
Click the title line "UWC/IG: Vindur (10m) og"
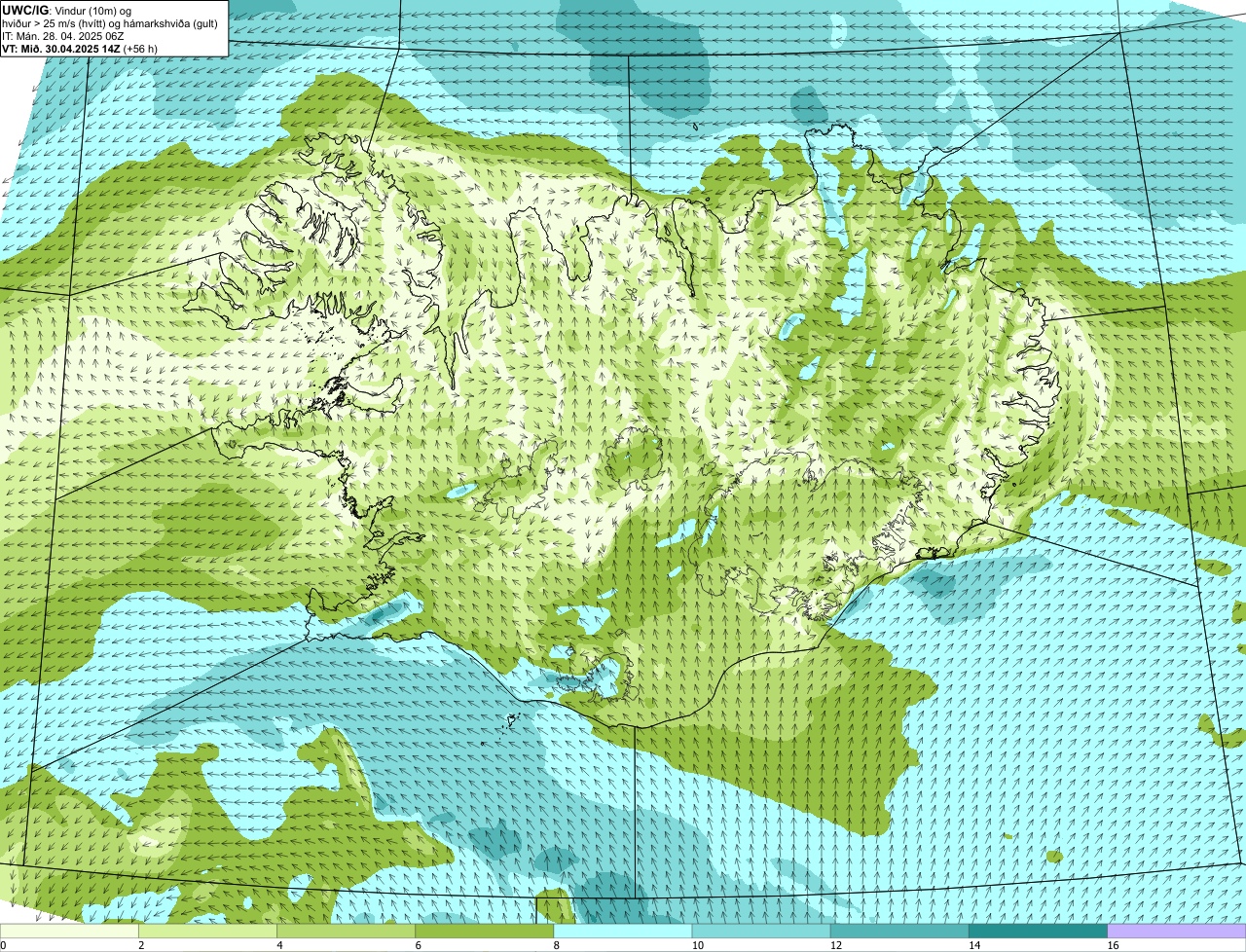(67, 10)
